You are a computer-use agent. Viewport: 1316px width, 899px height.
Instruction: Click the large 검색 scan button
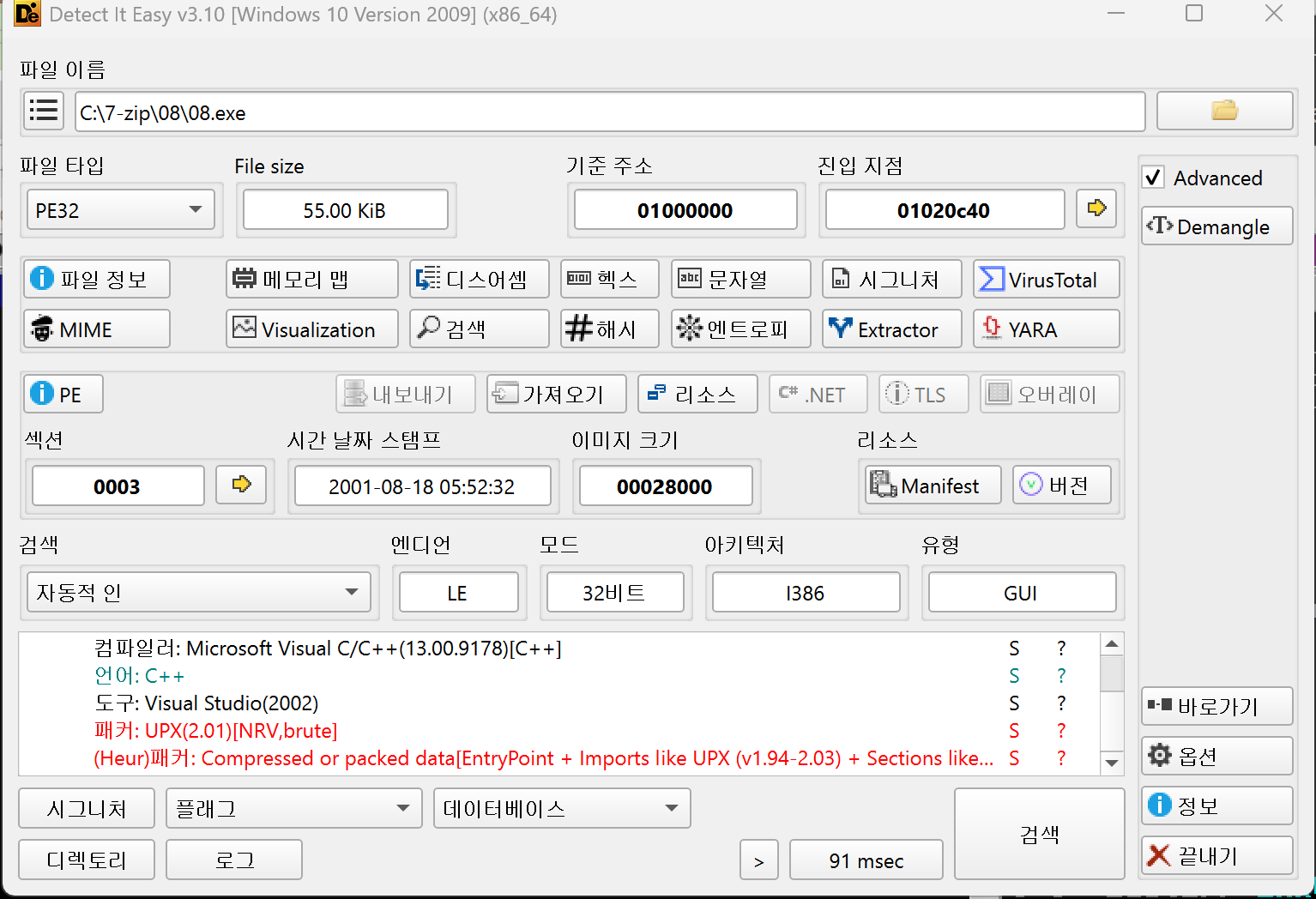(1039, 834)
